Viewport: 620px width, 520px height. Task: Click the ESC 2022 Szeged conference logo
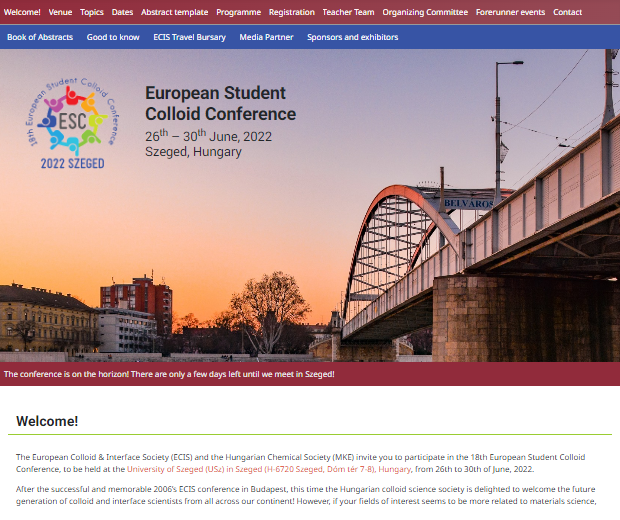73,123
